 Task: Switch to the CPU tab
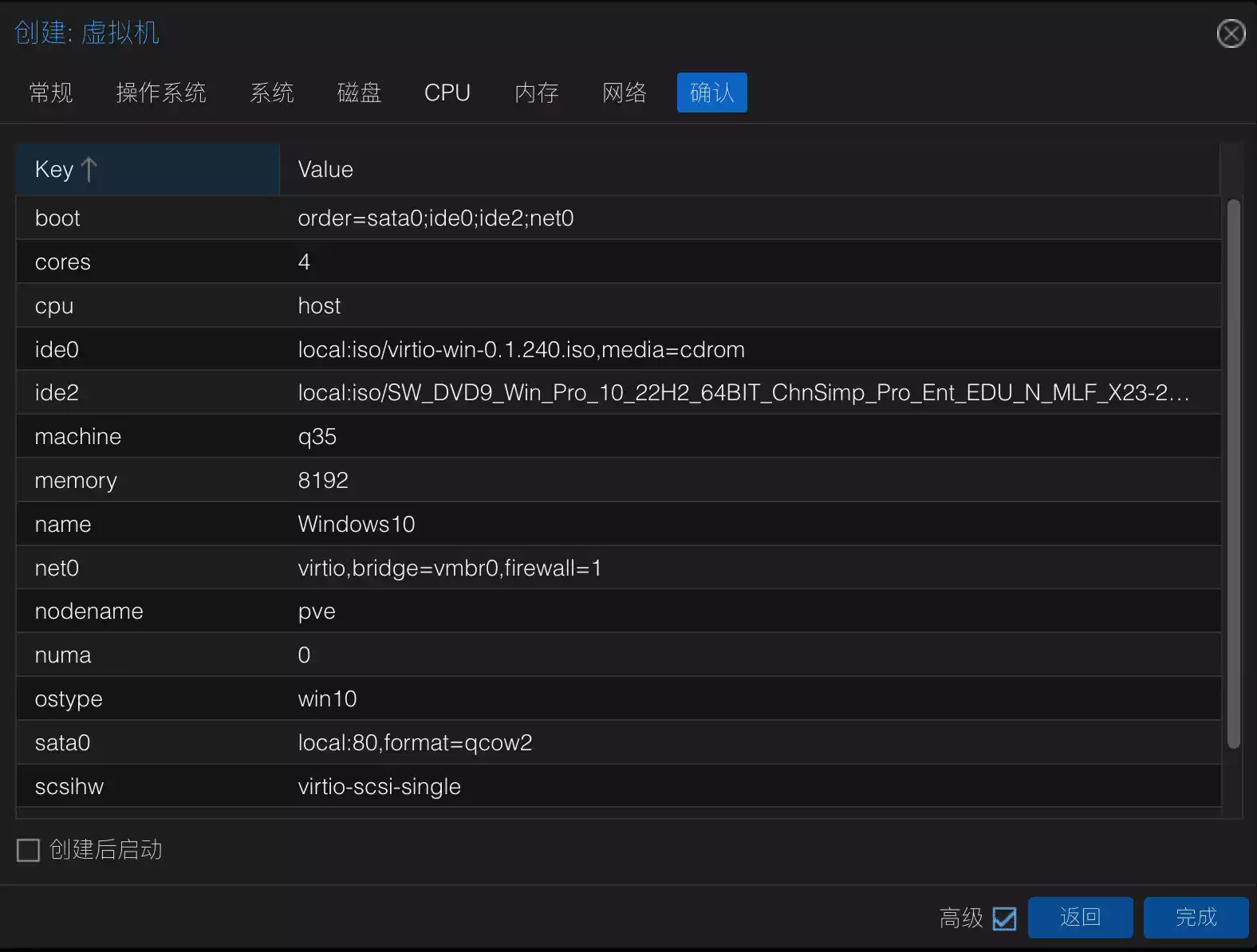[x=447, y=92]
